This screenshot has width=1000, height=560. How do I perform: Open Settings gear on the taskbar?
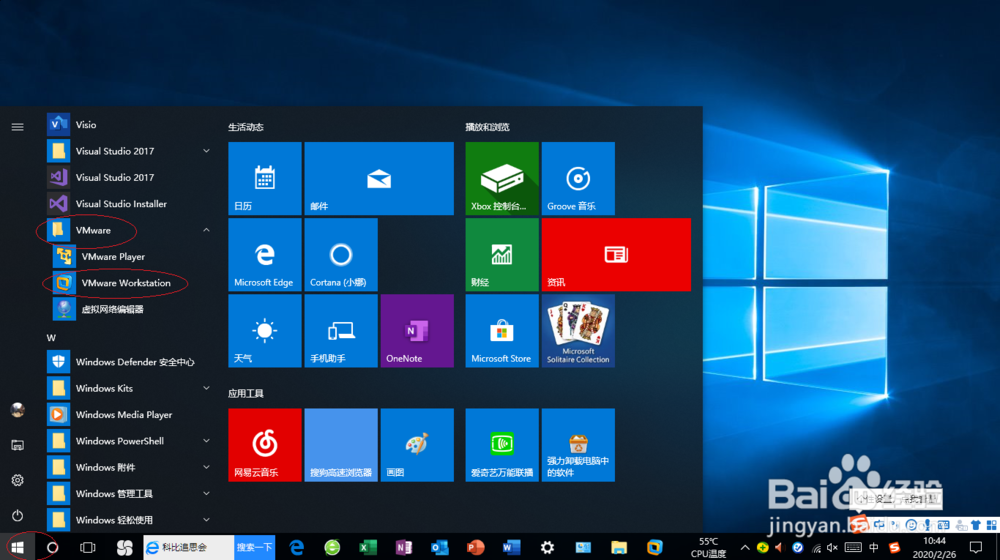pos(547,547)
